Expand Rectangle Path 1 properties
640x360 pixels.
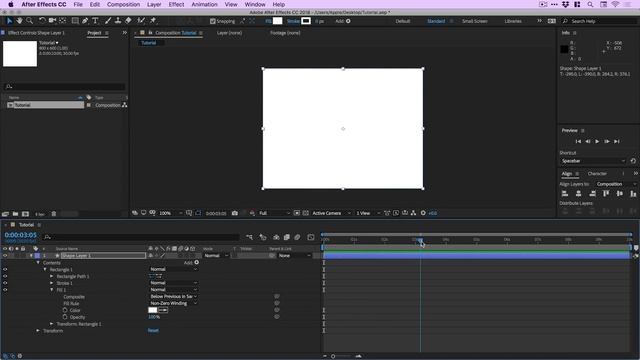(51, 276)
